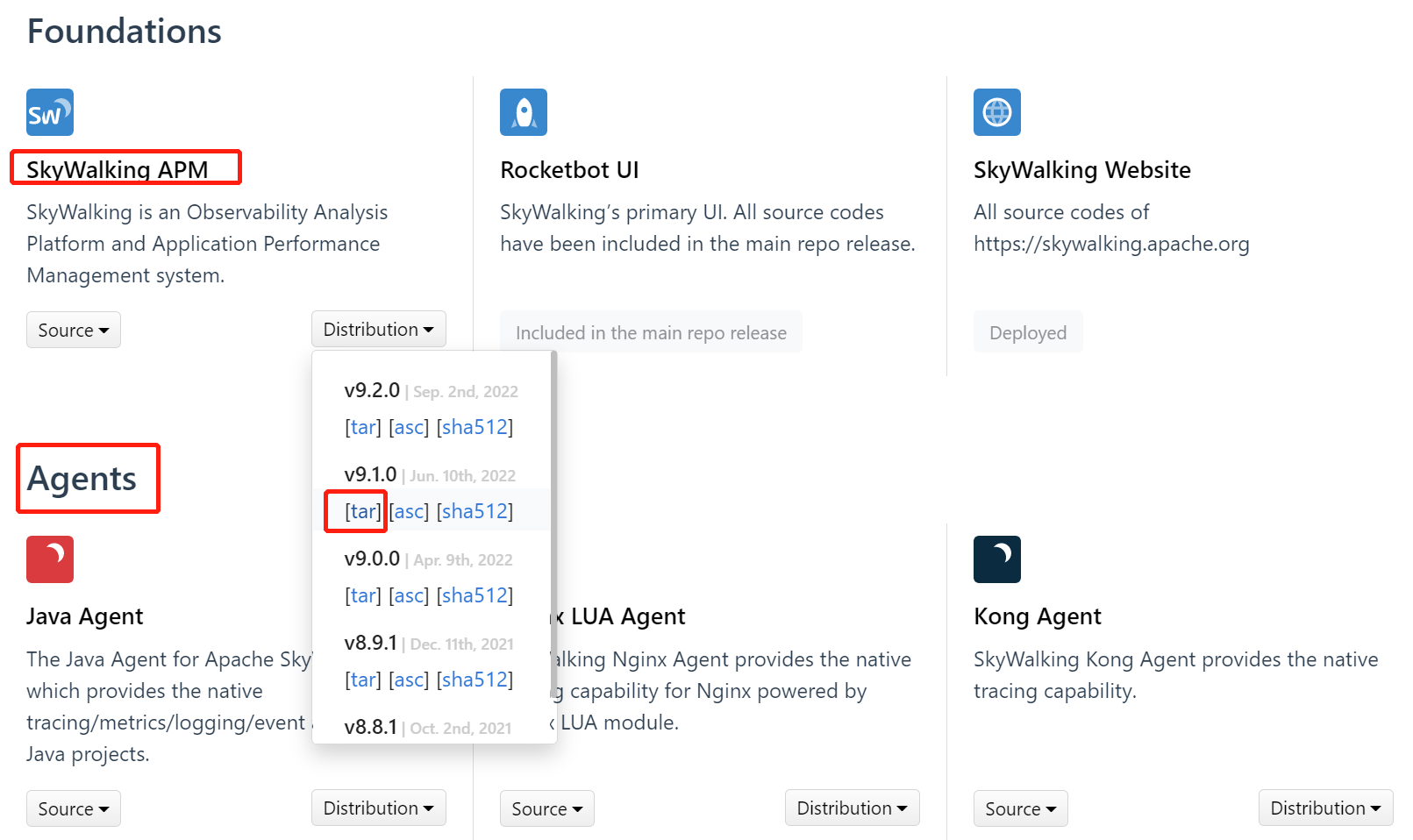The image size is (1413, 840).
Task: Open the LUA Agent Source dropdown
Action: point(547,808)
